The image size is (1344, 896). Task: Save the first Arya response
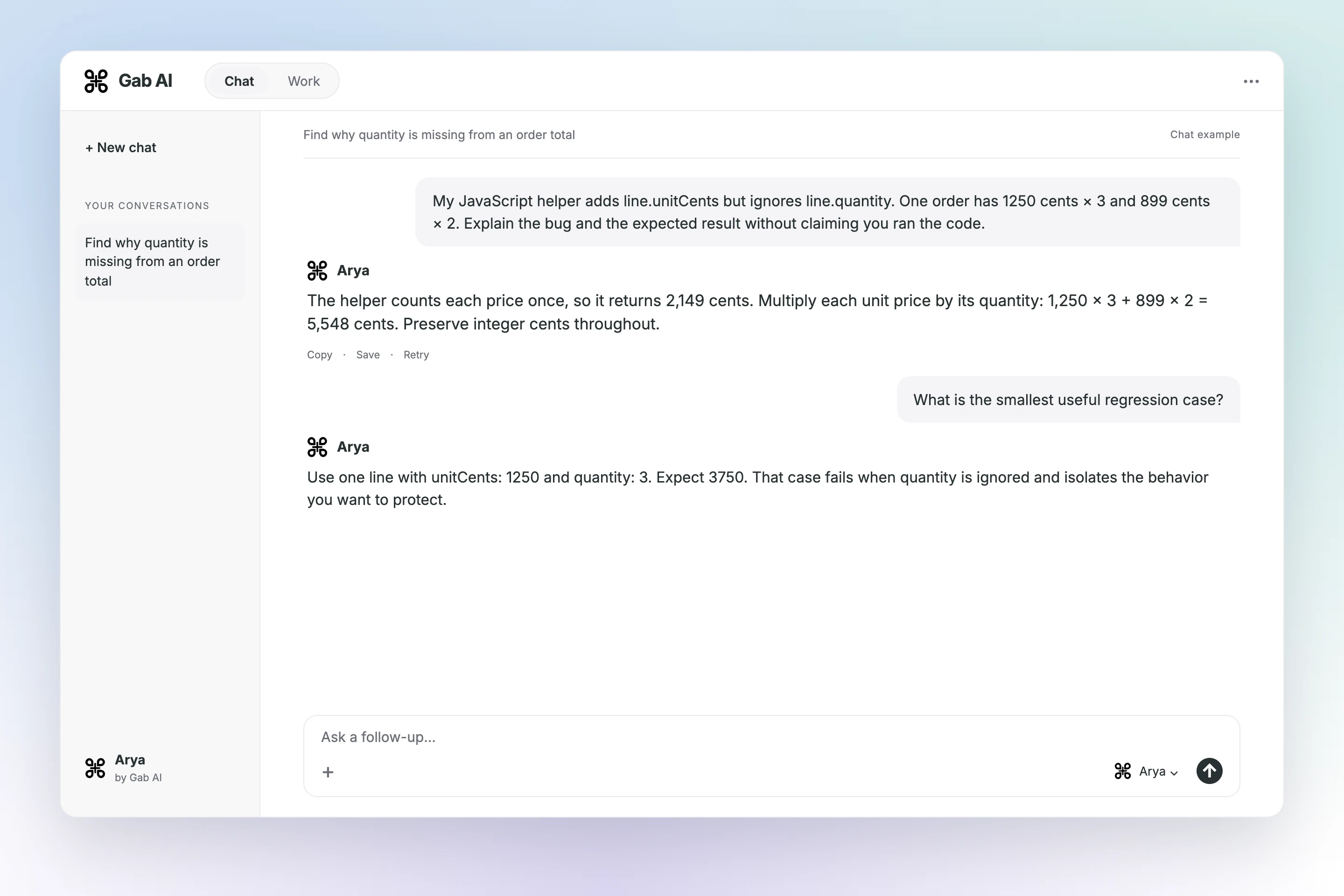click(x=368, y=355)
